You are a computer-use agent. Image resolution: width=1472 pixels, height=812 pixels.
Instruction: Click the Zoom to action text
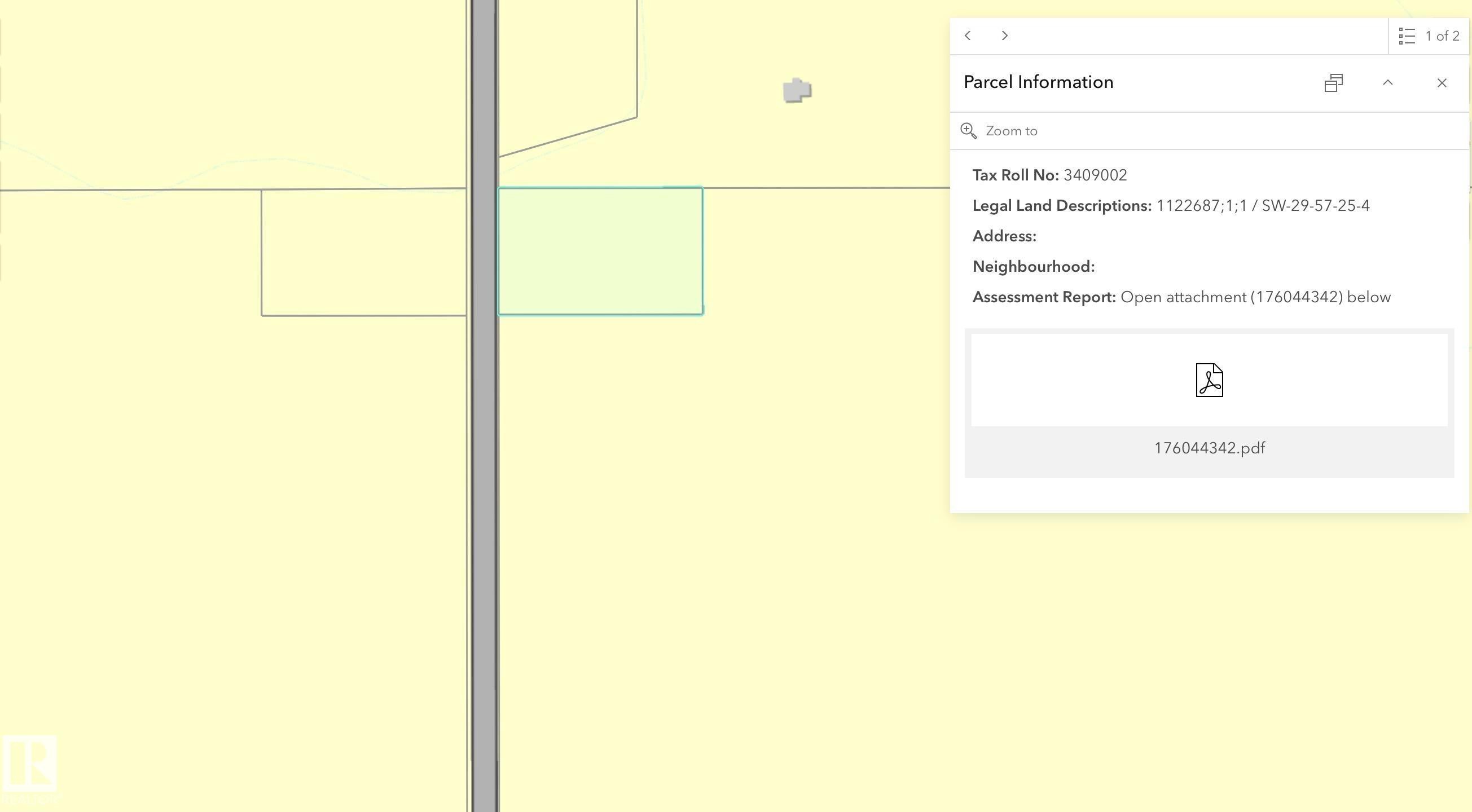(1012, 131)
